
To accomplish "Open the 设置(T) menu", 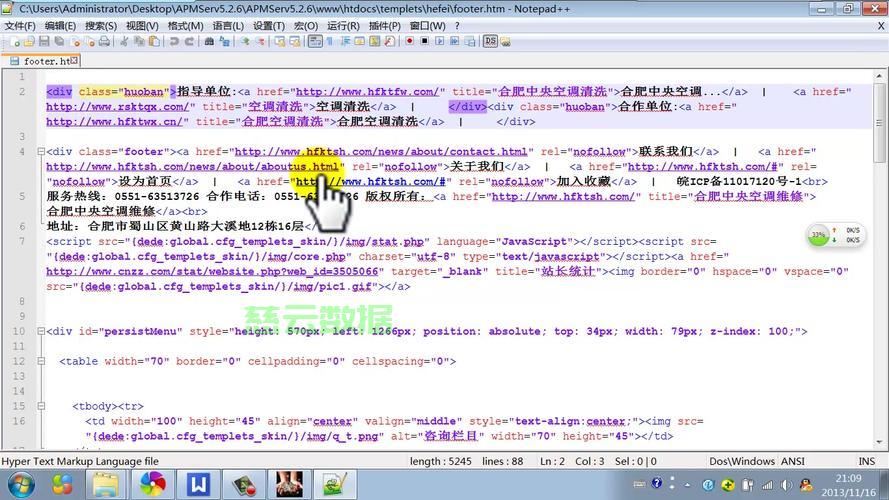I will pyautogui.click(x=269, y=26).
